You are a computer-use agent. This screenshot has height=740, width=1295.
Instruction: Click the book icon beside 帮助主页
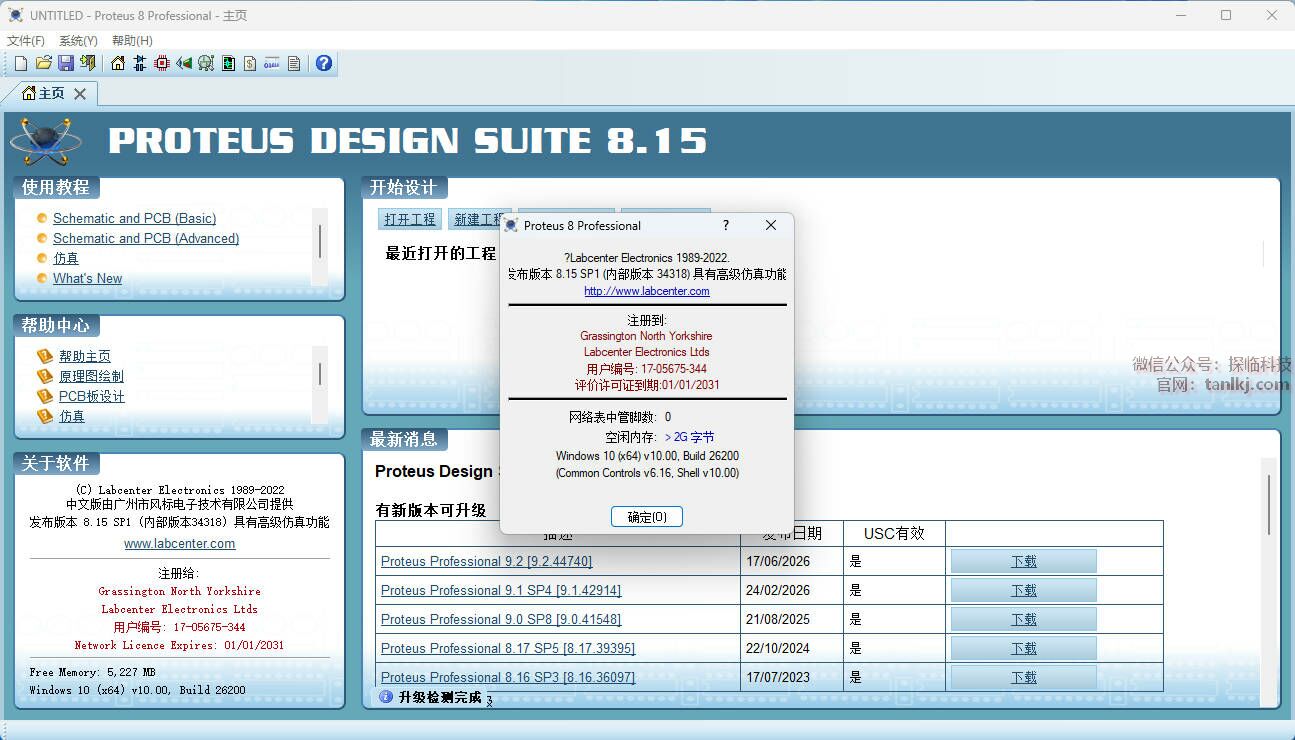pyautogui.click(x=44, y=356)
